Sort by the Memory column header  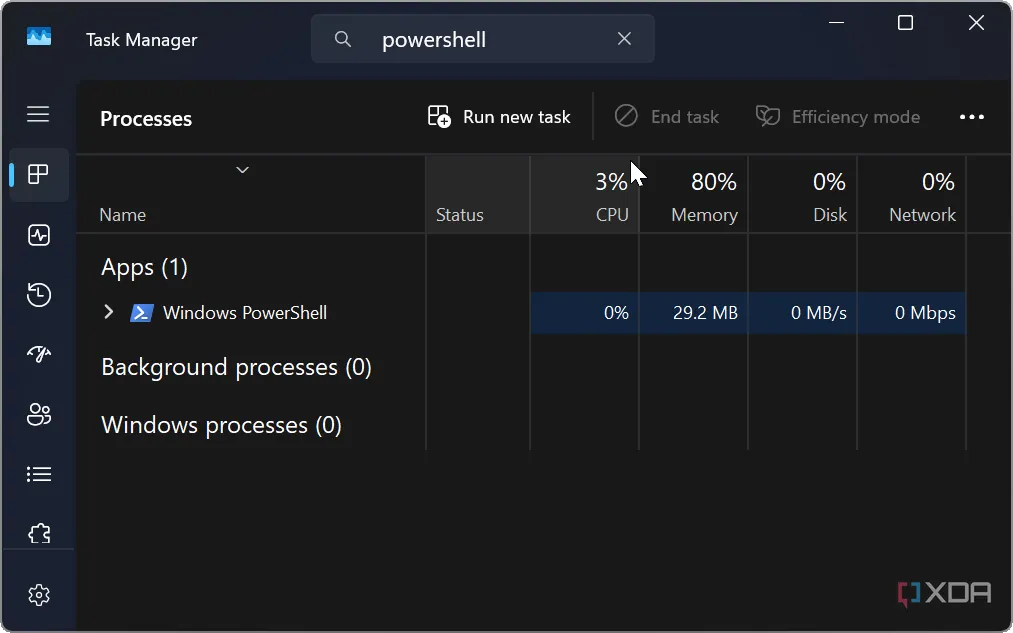click(x=693, y=194)
